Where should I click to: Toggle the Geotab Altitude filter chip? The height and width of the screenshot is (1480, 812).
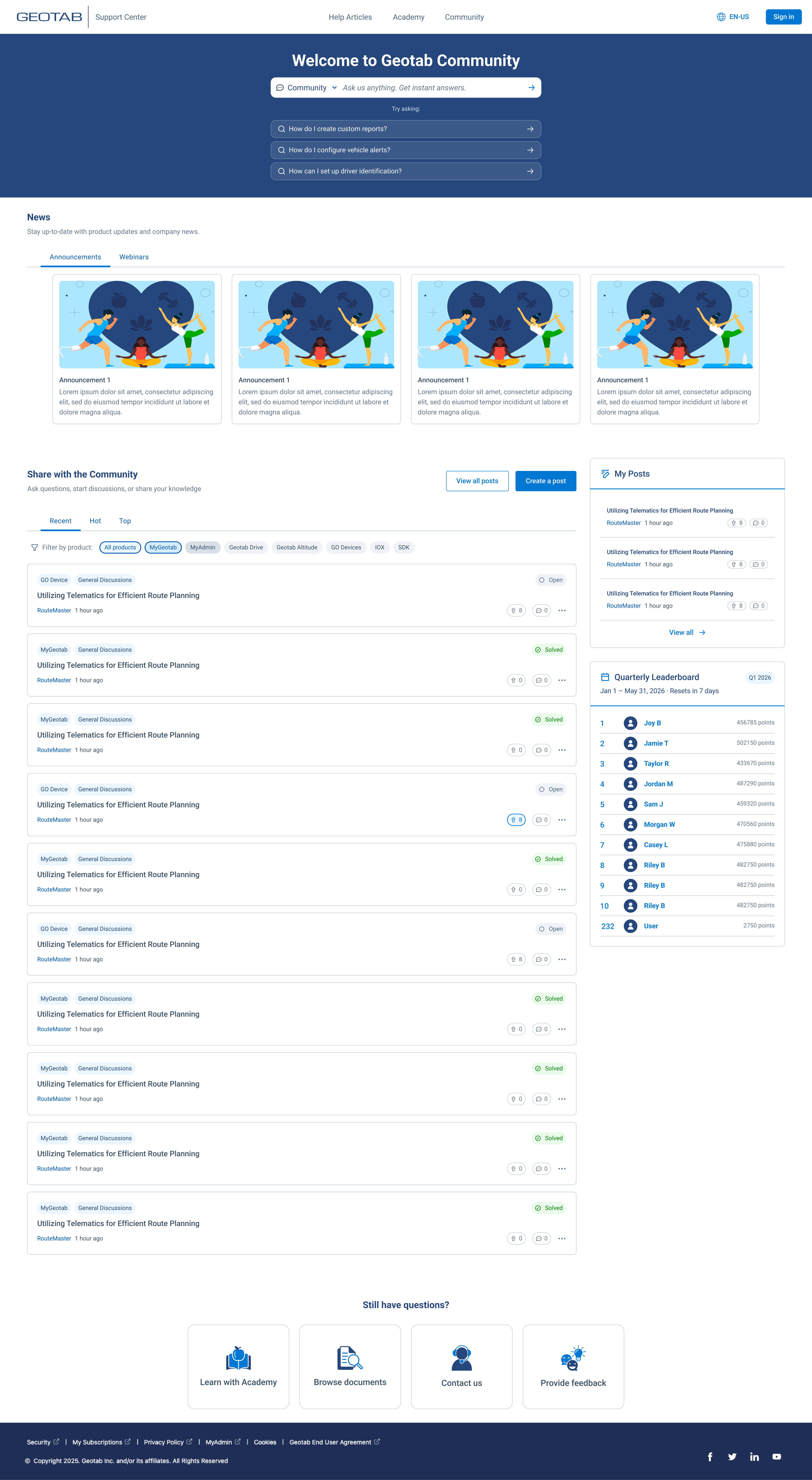pos(297,547)
